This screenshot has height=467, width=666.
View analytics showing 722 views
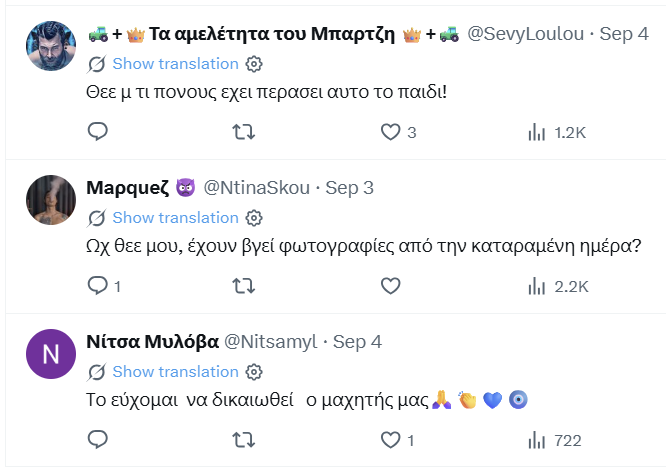click(x=554, y=441)
